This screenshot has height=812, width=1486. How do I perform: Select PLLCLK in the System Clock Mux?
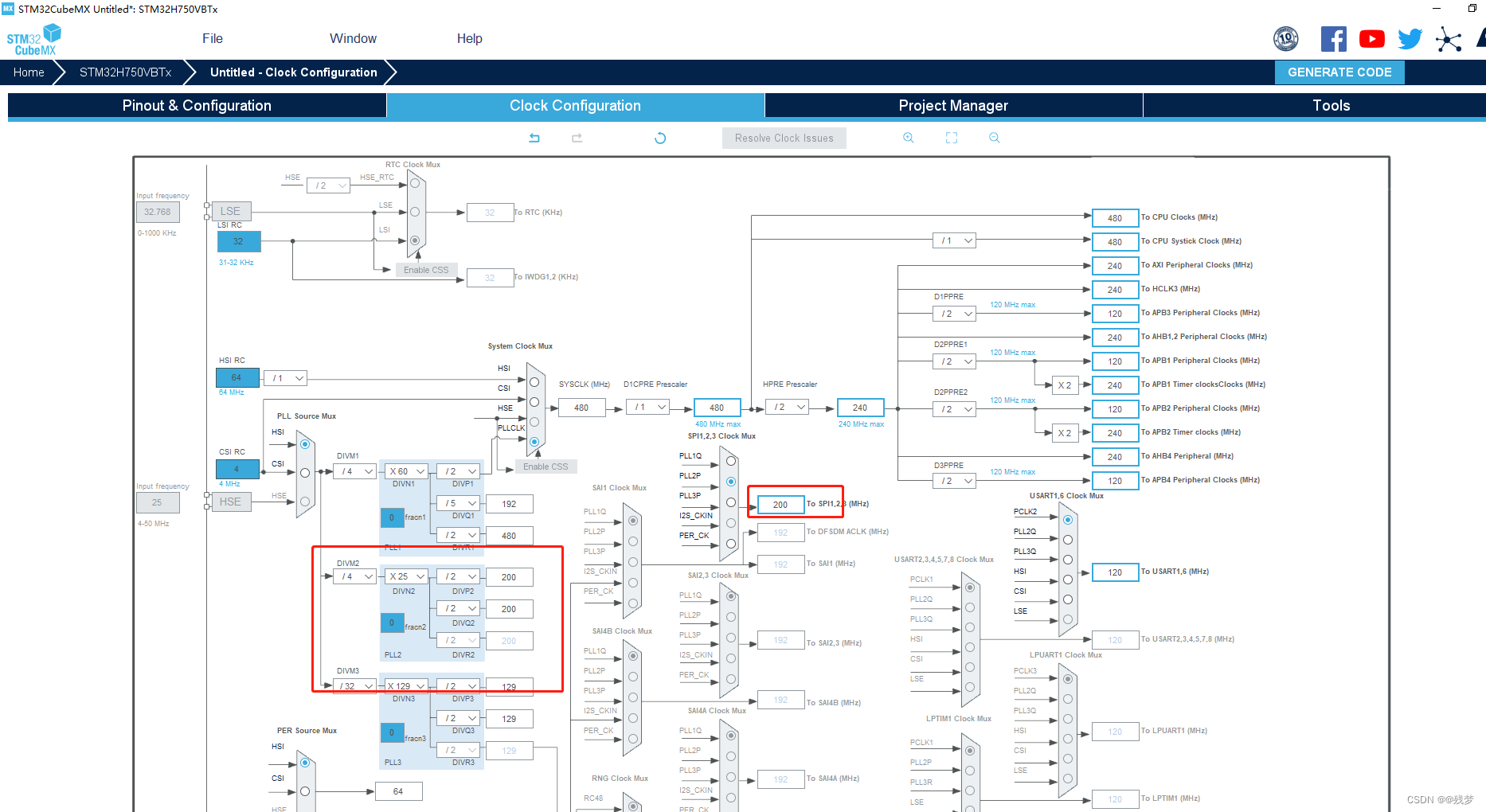(x=534, y=442)
